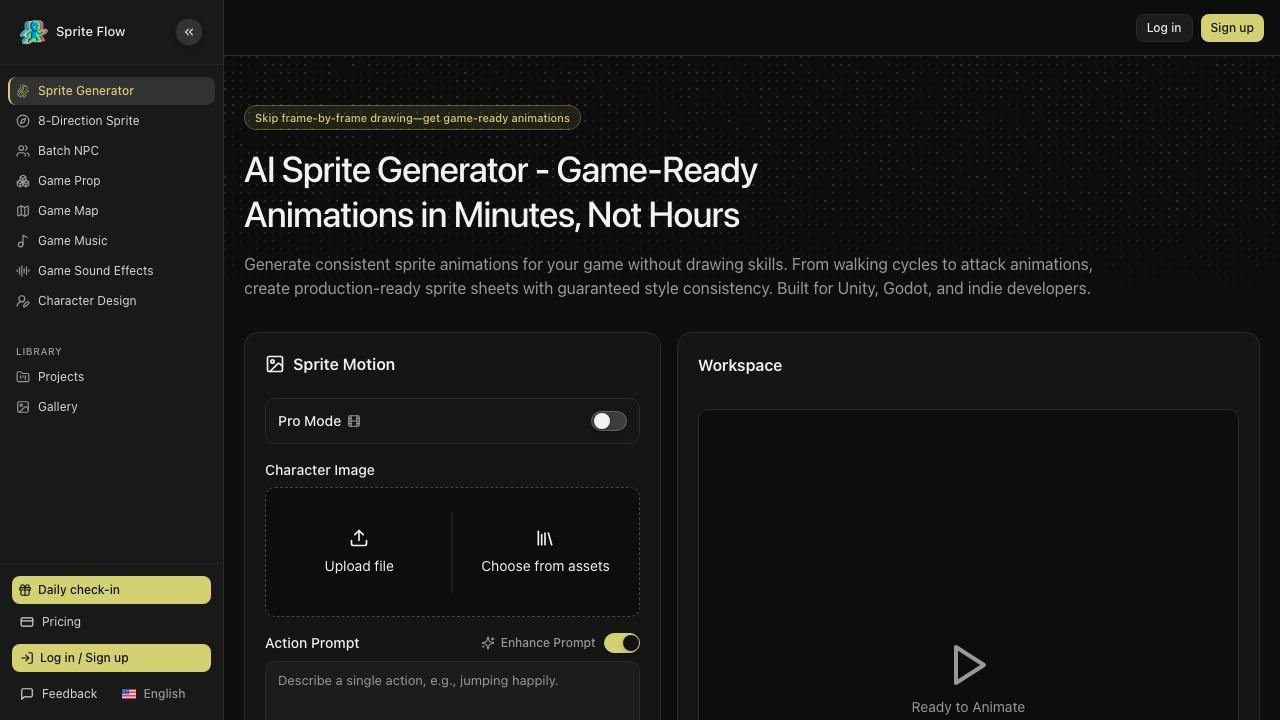
Task: Click the US flag language icon
Action: [129, 694]
